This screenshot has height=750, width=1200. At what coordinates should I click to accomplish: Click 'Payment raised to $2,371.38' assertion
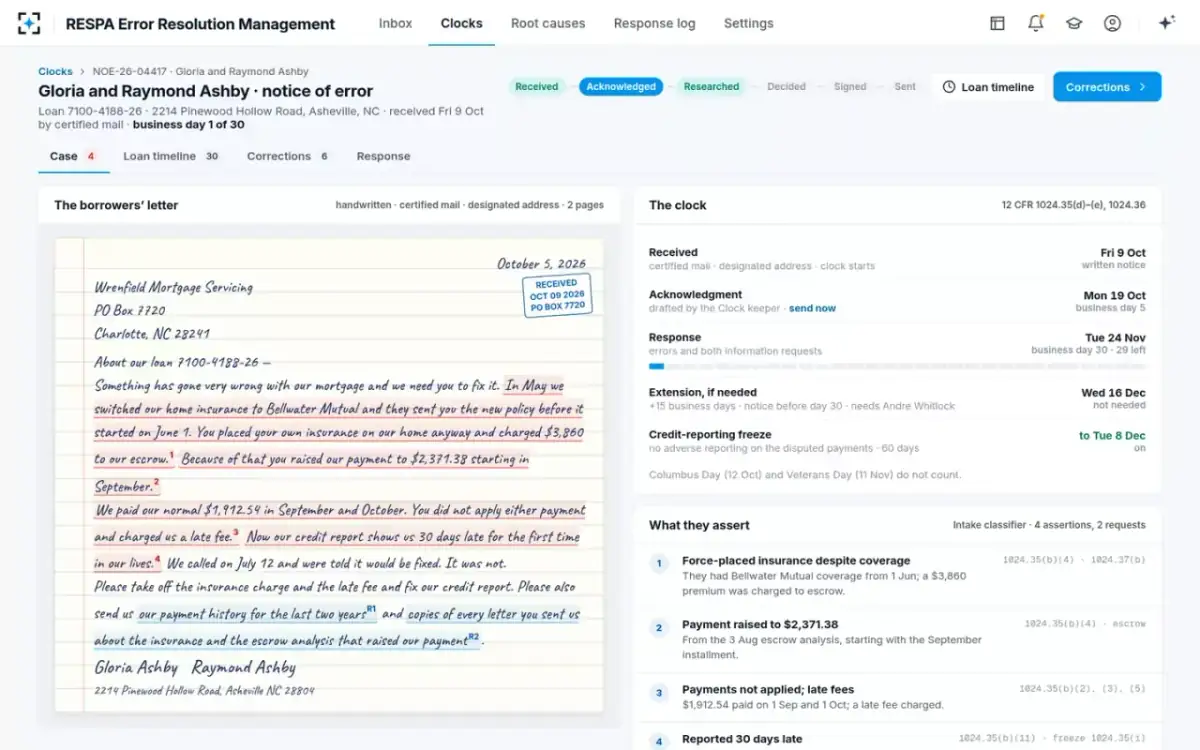(x=759, y=625)
